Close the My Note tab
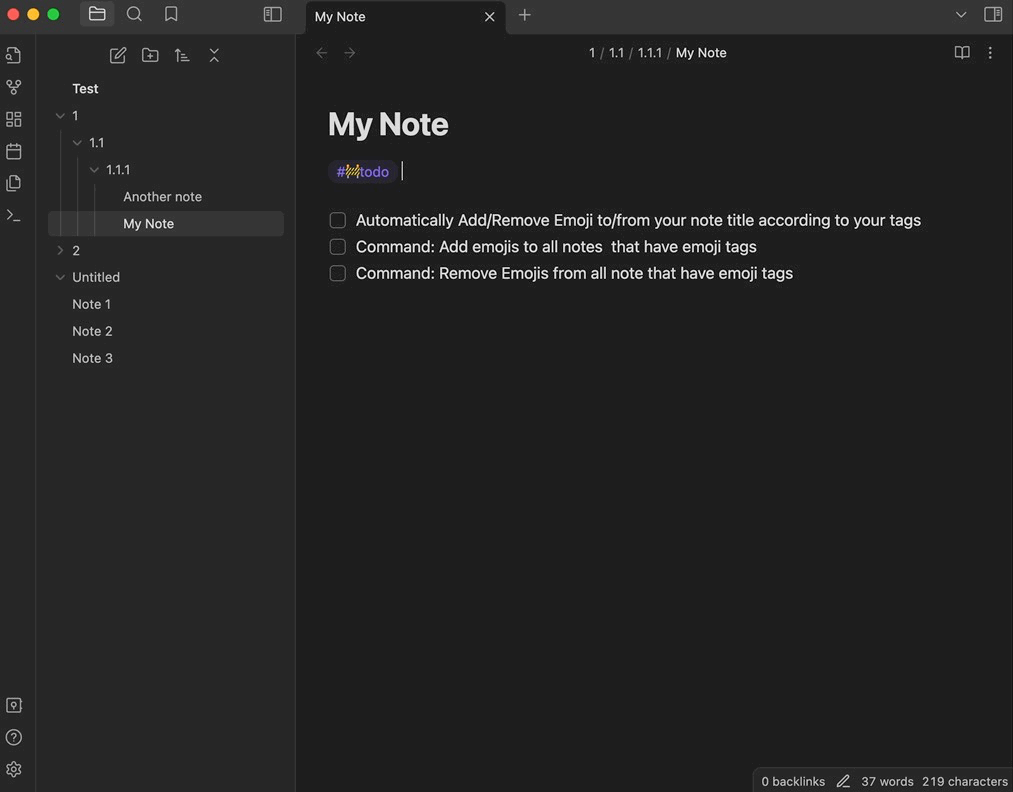Image resolution: width=1013 pixels, height=792 pixels. coord(490,17)
